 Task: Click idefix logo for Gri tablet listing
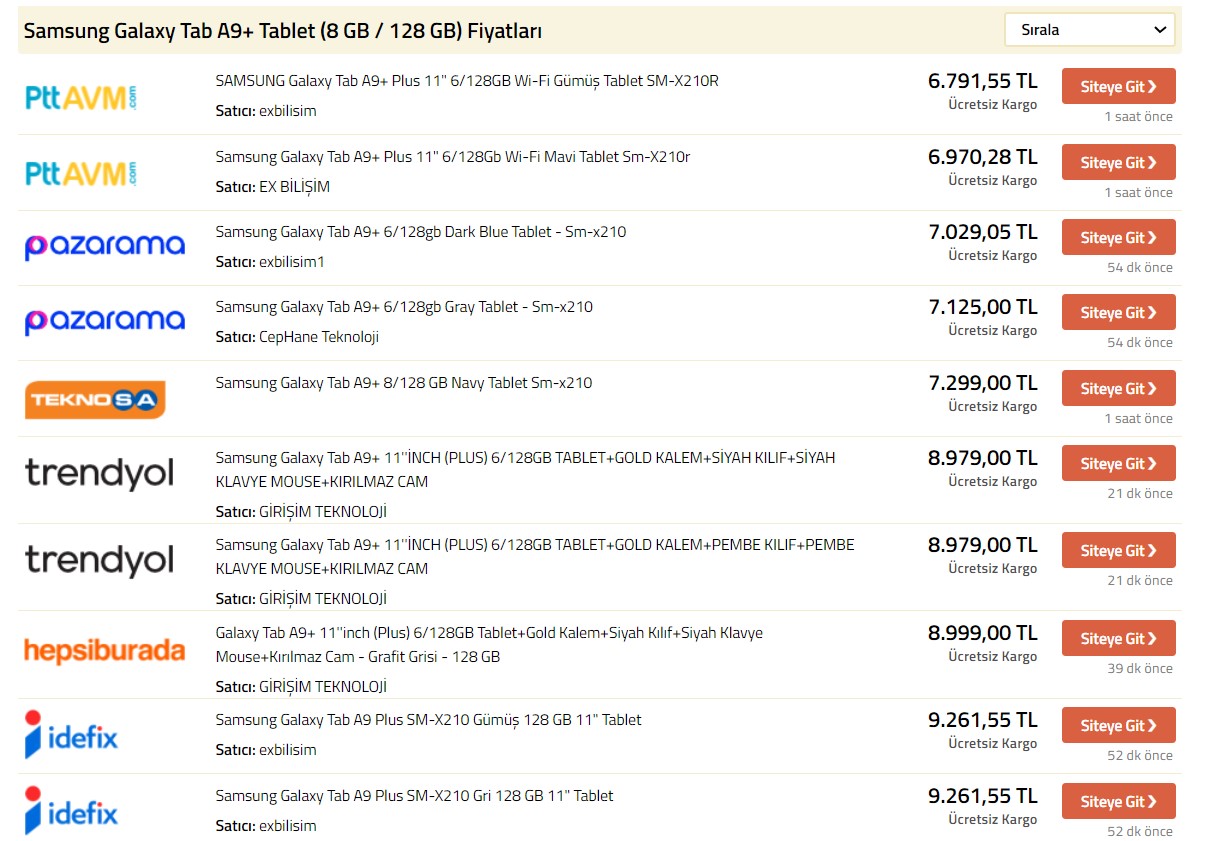[71, 811]
